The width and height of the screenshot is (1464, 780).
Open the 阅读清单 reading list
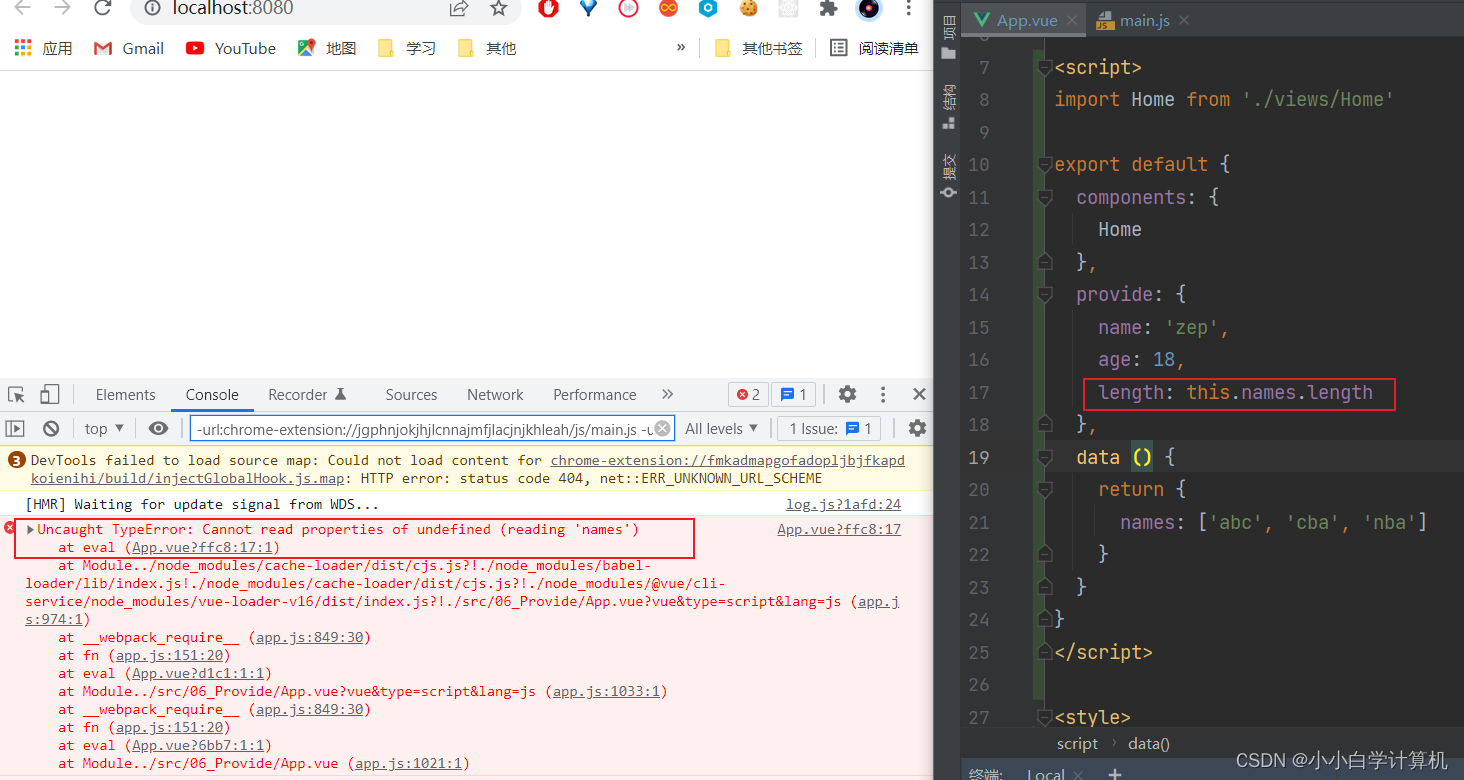(x=875, y=48)
